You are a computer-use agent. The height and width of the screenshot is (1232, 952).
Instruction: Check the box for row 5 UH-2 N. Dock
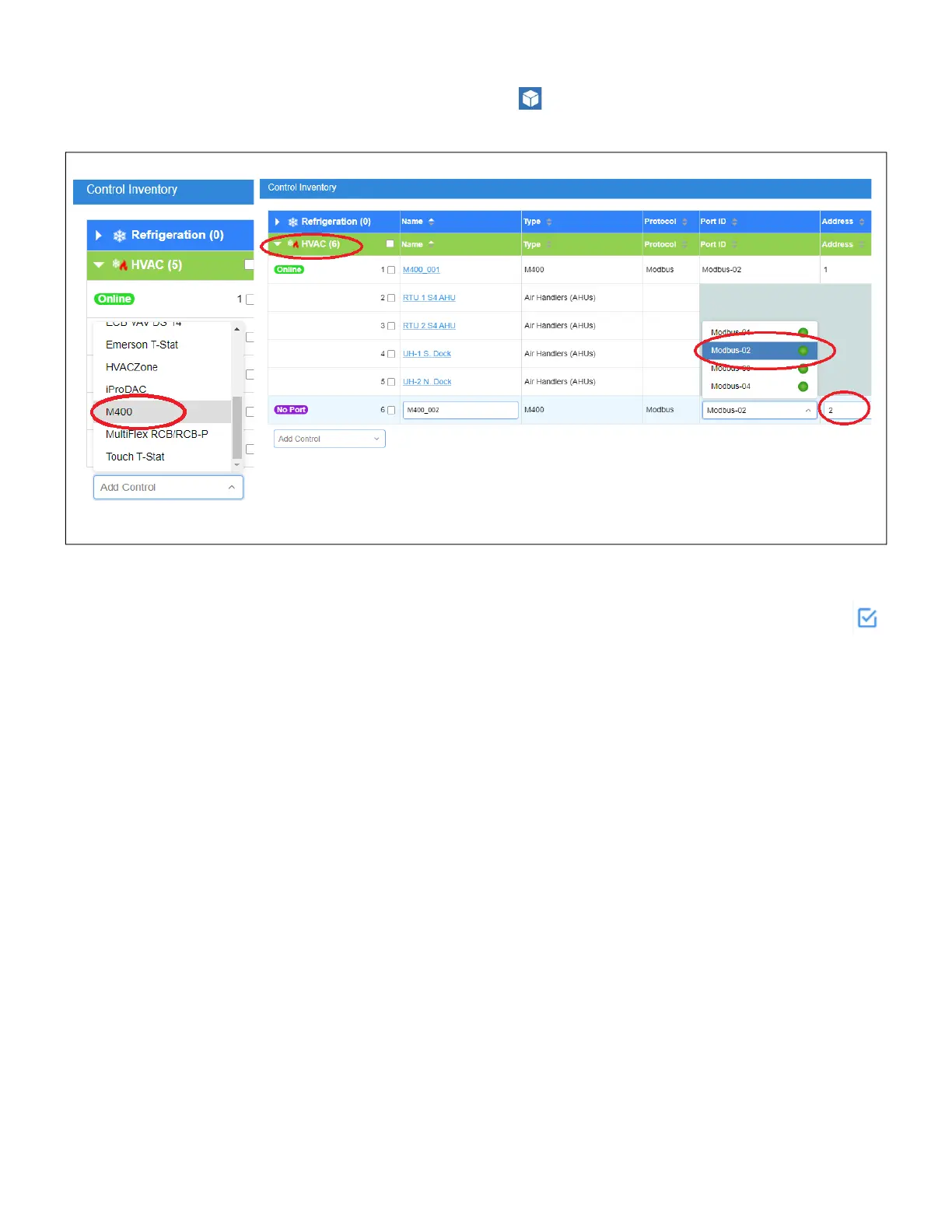(x=391, y=382)
